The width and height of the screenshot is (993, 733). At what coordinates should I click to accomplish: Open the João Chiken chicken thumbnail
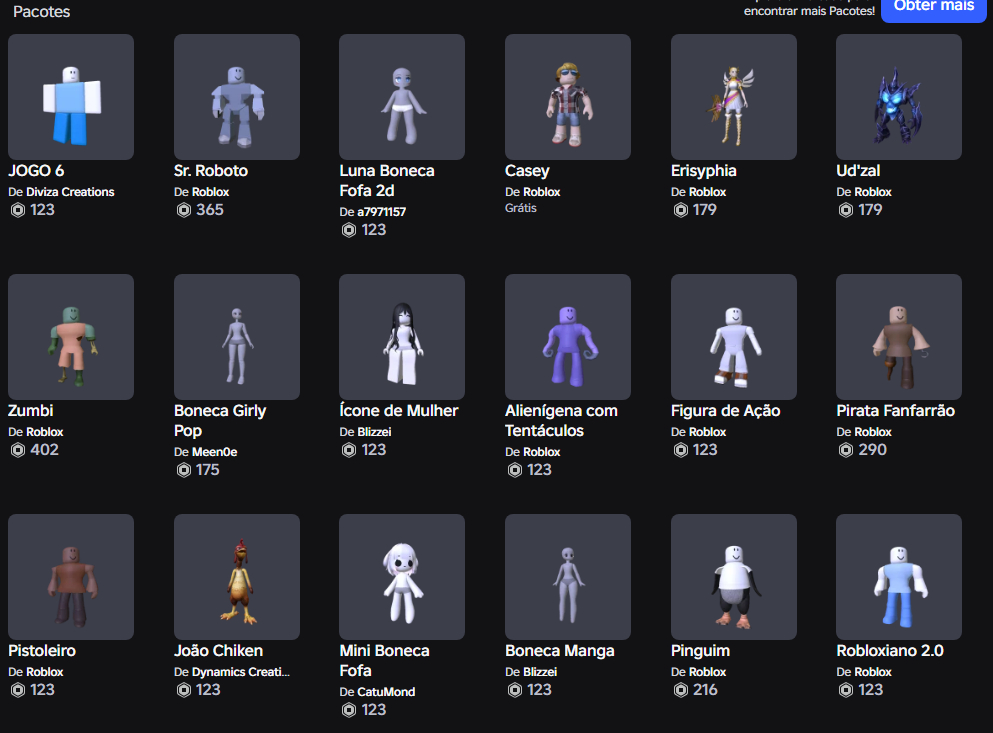[237, 577]
